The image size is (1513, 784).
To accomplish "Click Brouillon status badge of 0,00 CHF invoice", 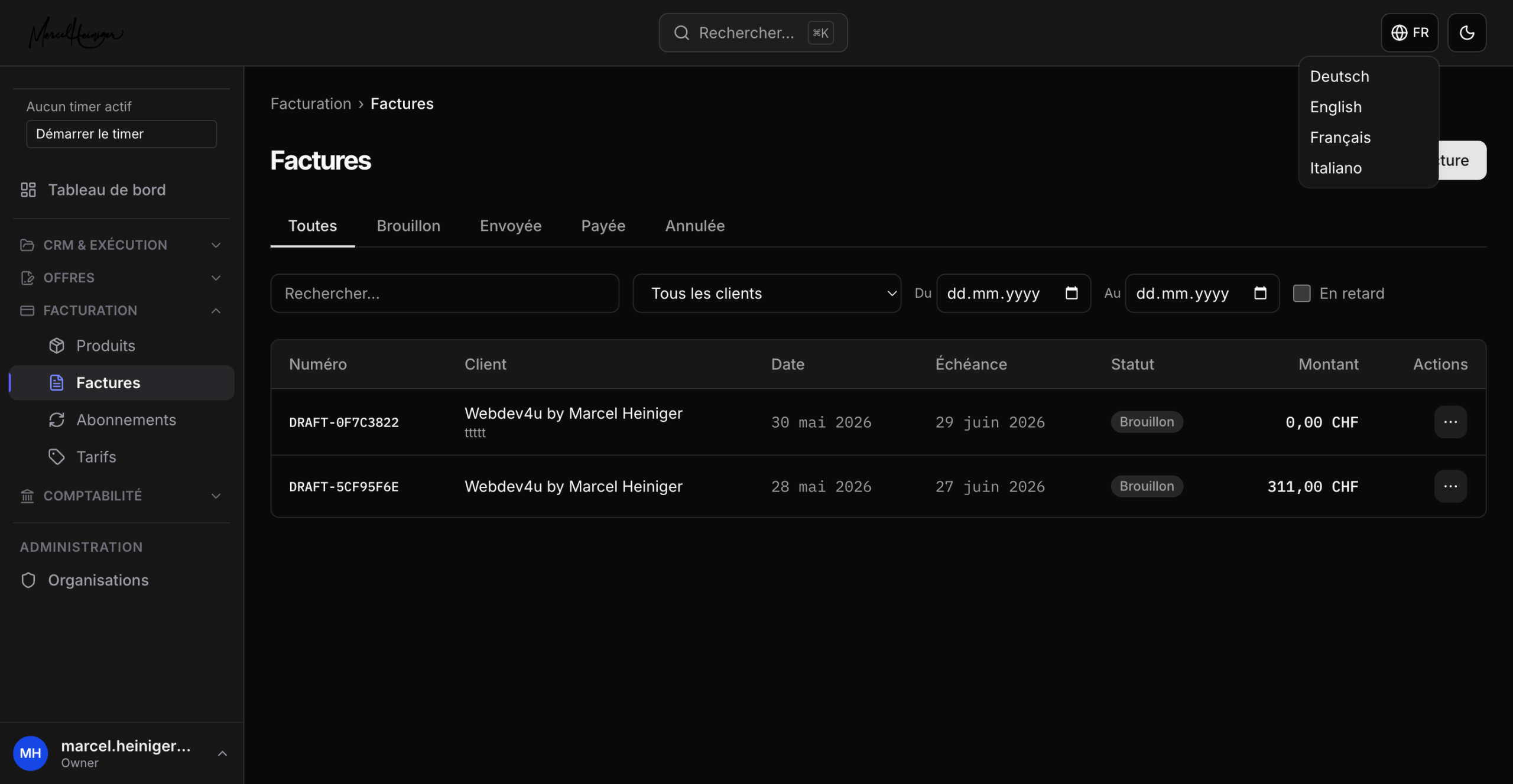I will (1147, 422).
